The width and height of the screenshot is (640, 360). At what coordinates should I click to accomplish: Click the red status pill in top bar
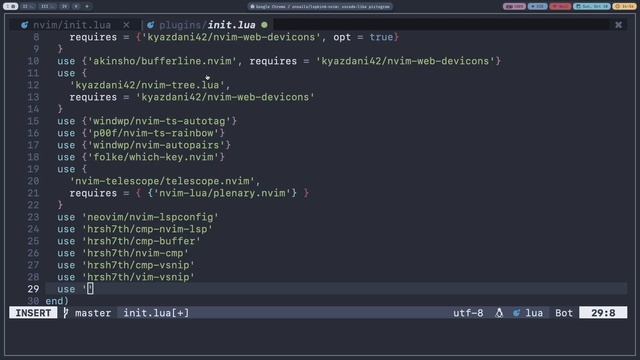point(560,6)
